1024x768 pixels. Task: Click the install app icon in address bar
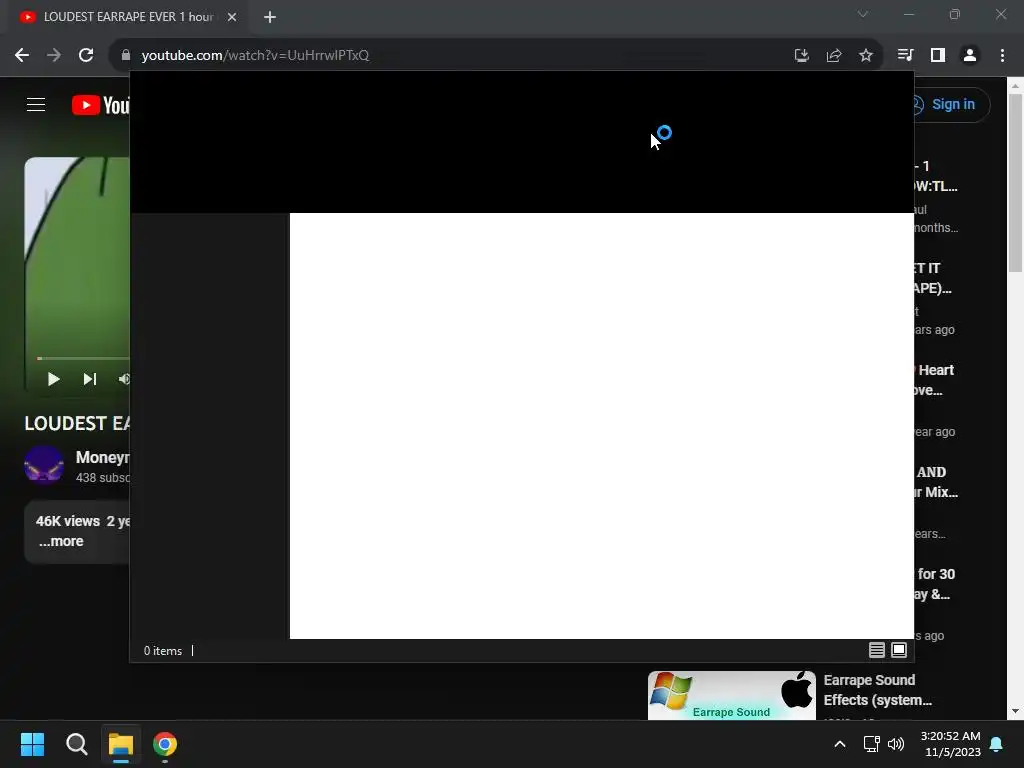click(x=802, y=56)
